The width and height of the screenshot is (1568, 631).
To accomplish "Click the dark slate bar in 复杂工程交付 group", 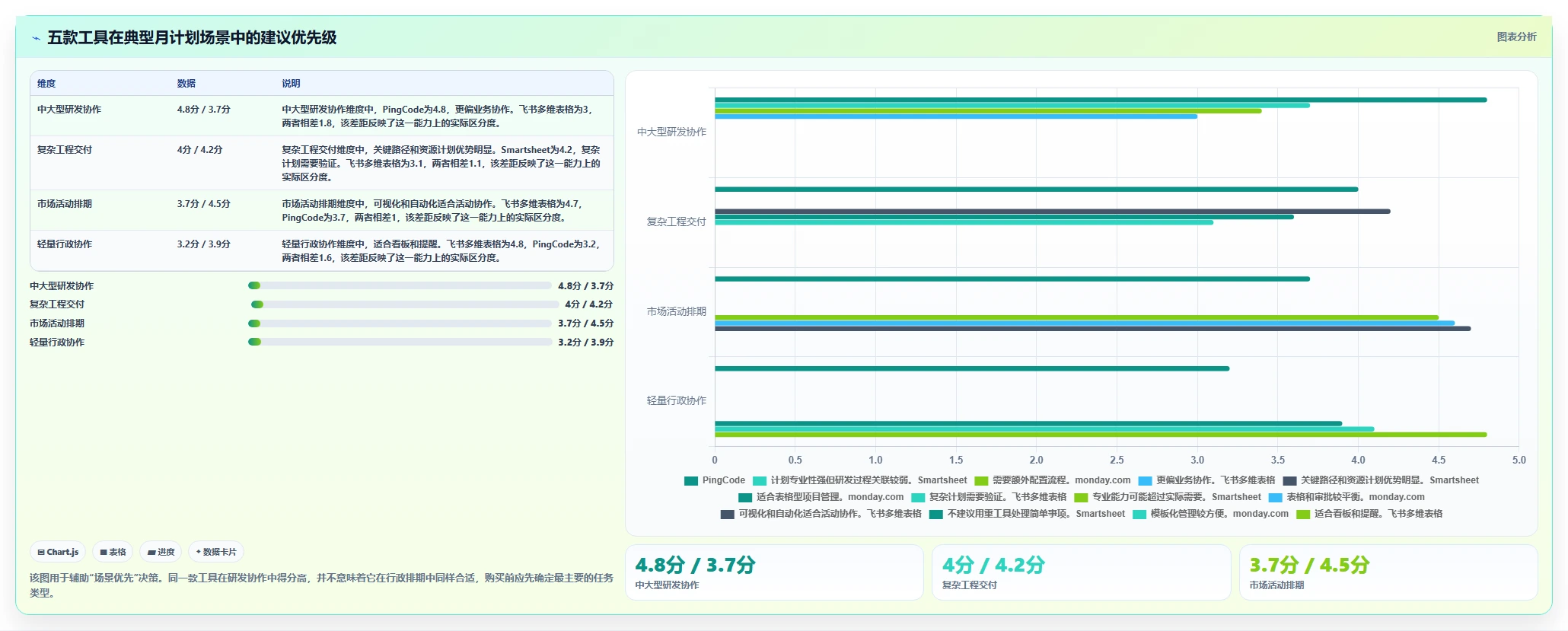I will tap(1053, 212).
